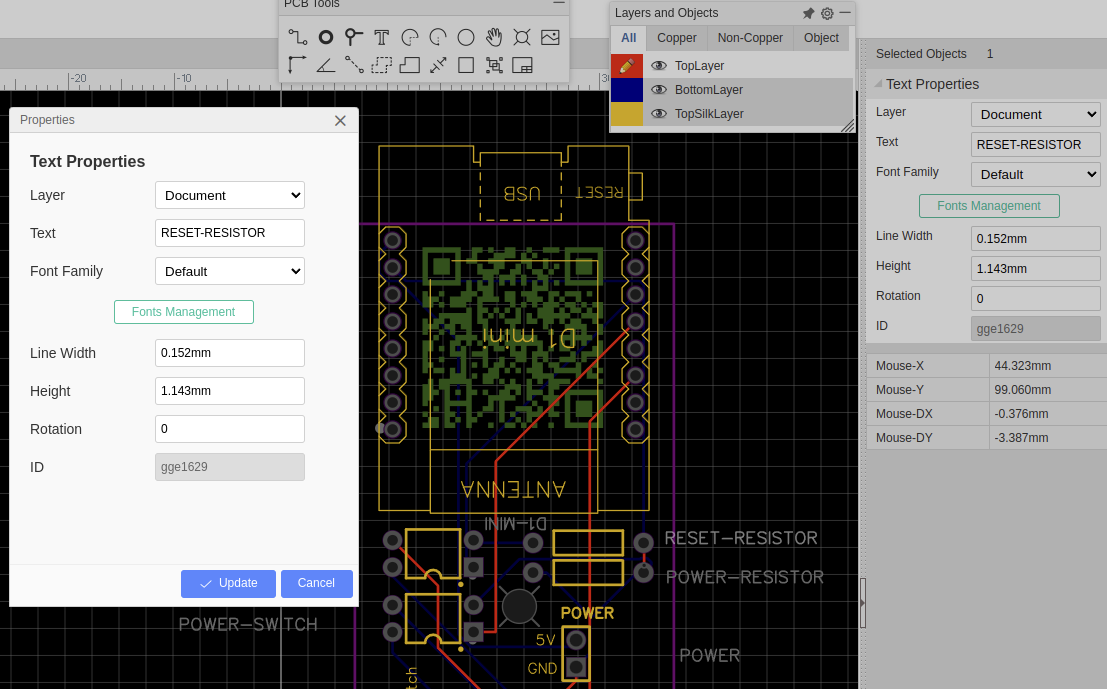The width and height of the screenshot is (1107, 689).
Task: Focus the Line Width field in Properties dialog
Action: (229, 353)
